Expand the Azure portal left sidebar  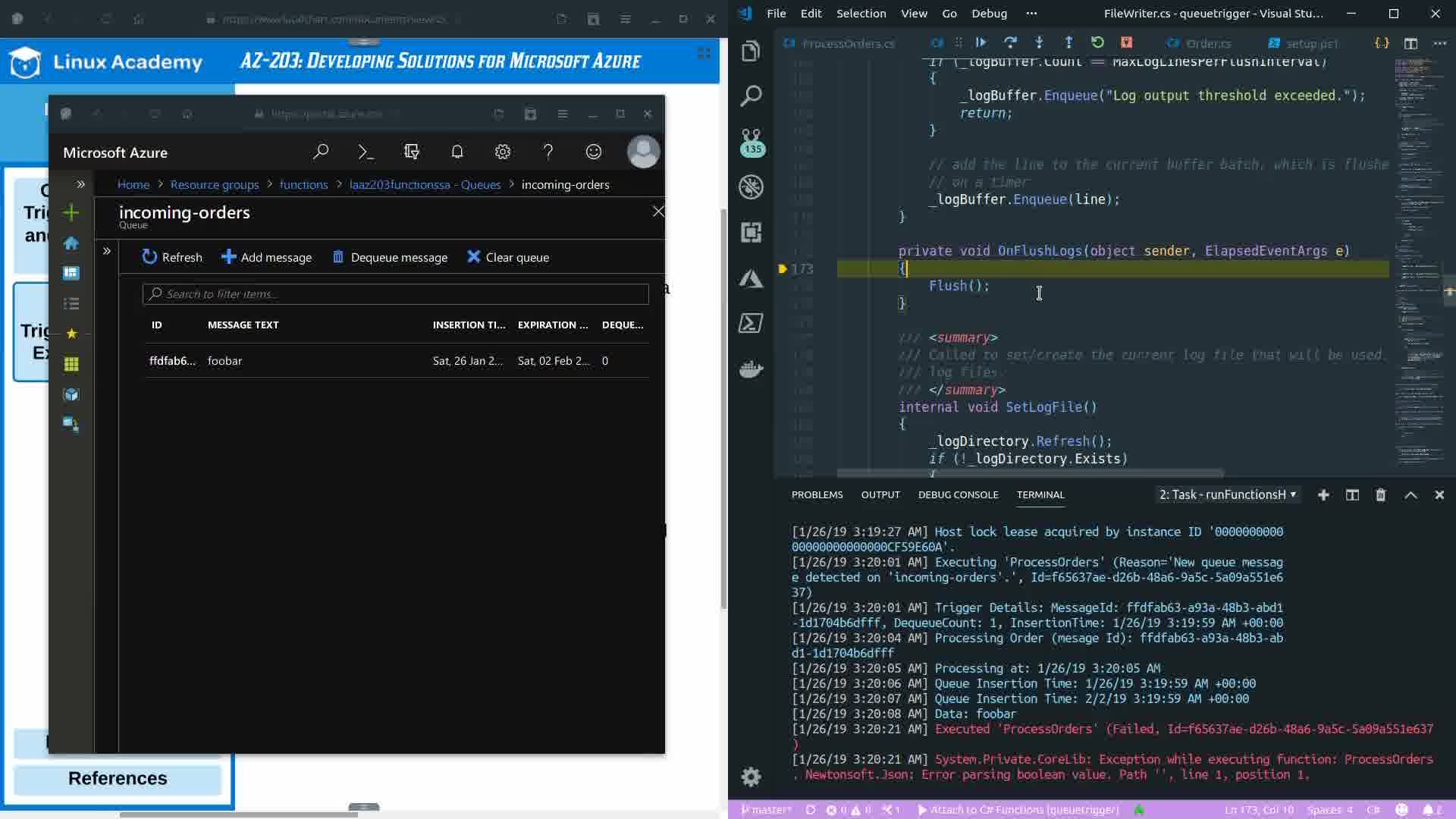(x=80, y=184)
